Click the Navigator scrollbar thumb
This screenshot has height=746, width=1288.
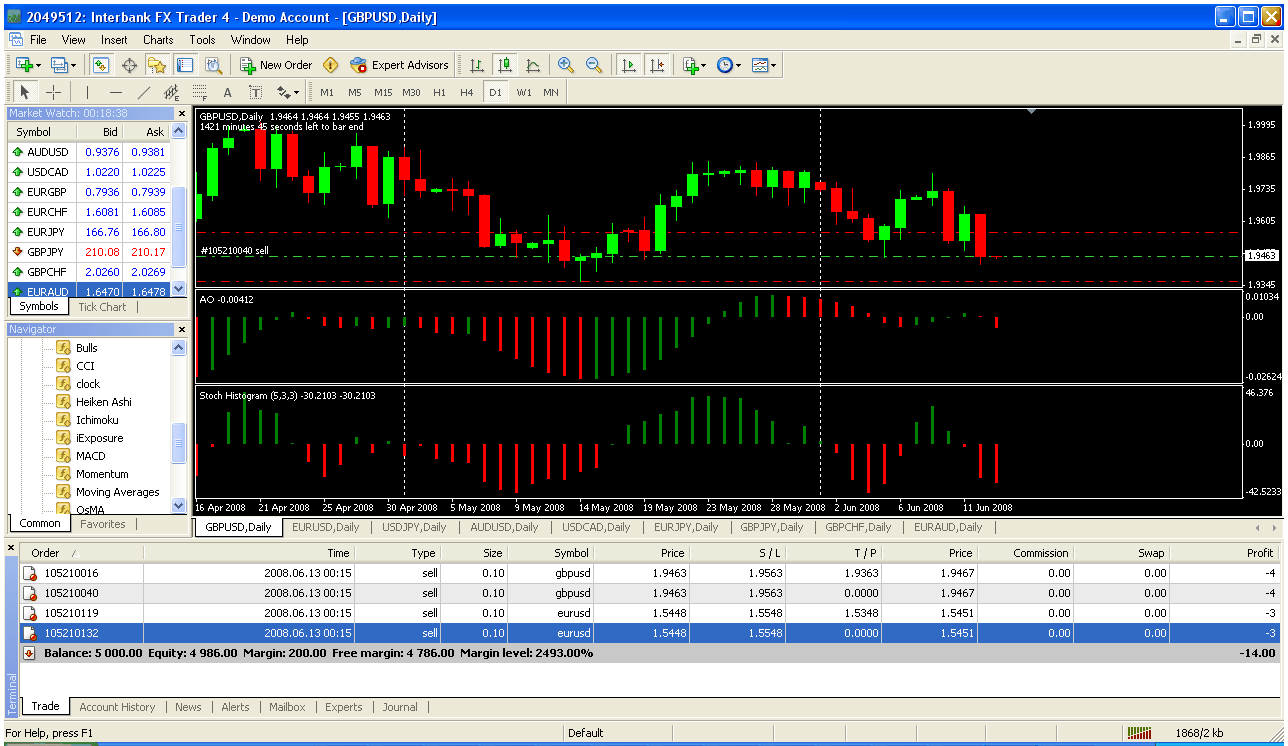pyautogui.click(x=179, y=444)
